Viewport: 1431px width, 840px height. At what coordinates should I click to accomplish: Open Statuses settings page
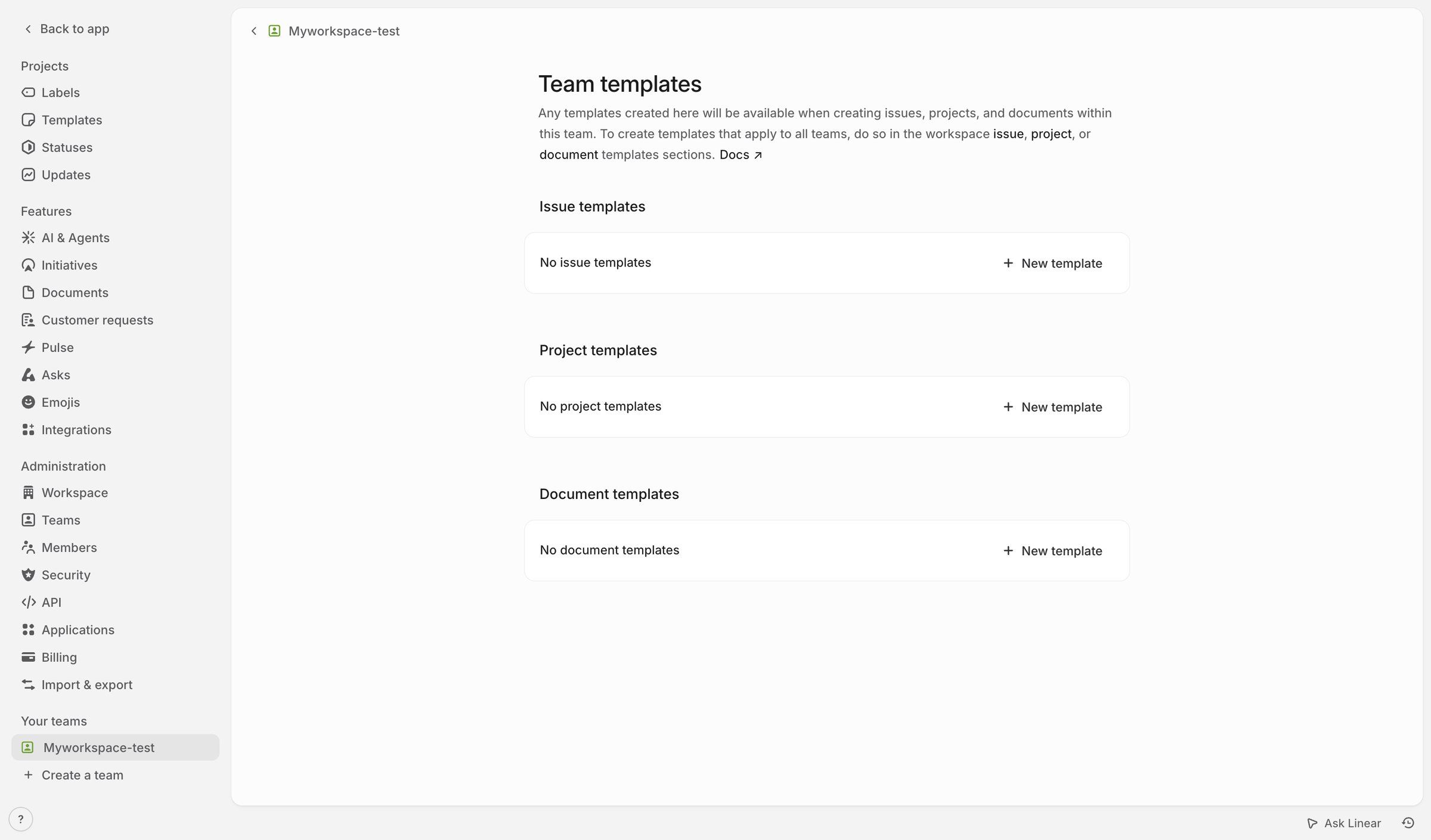coord(115,147)
